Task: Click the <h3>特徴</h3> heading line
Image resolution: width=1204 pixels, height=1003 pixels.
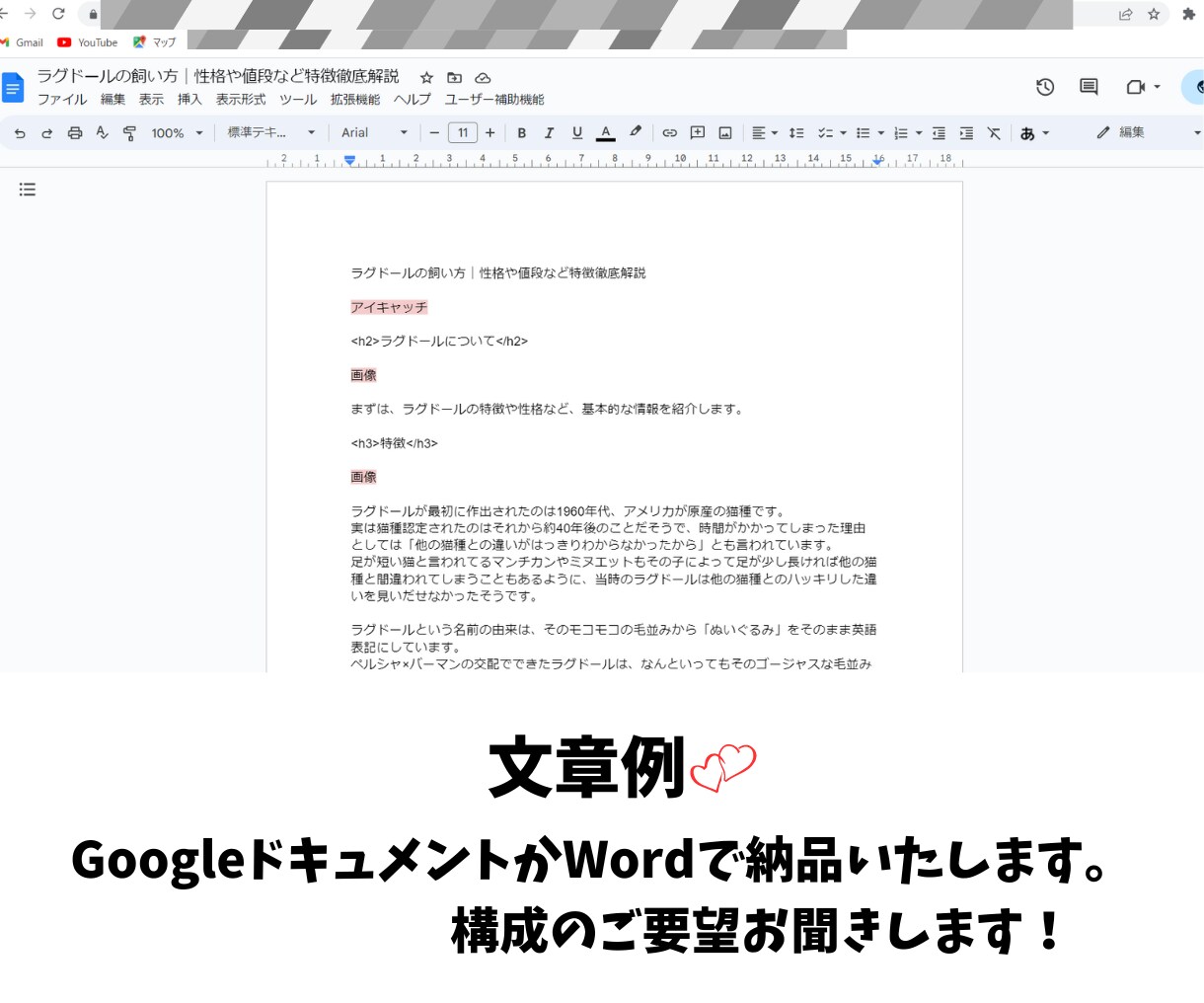Action: [x=394, y=443]
